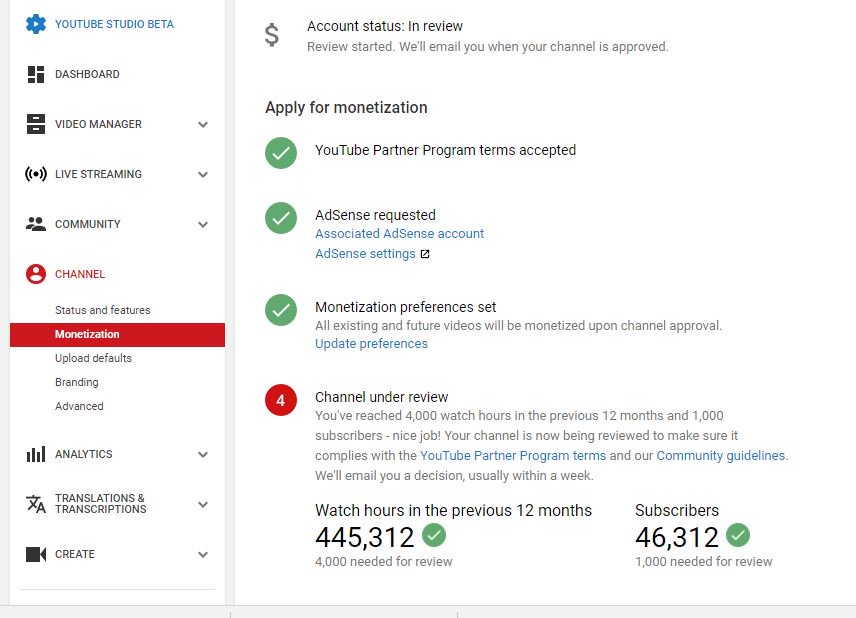Click the Update preferences link

(371, 344)
